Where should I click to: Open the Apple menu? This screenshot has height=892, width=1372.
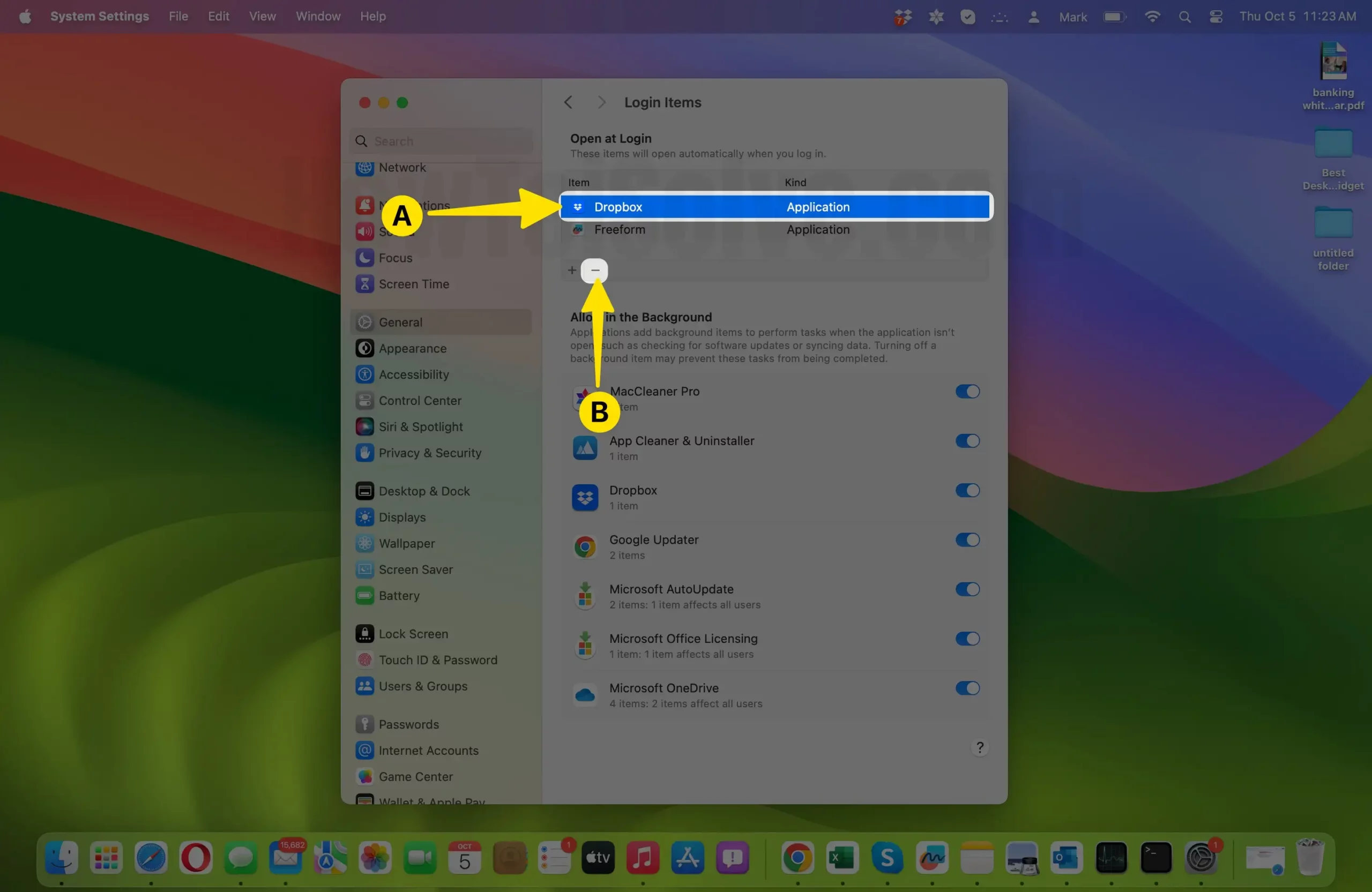(x=25, y=16)
